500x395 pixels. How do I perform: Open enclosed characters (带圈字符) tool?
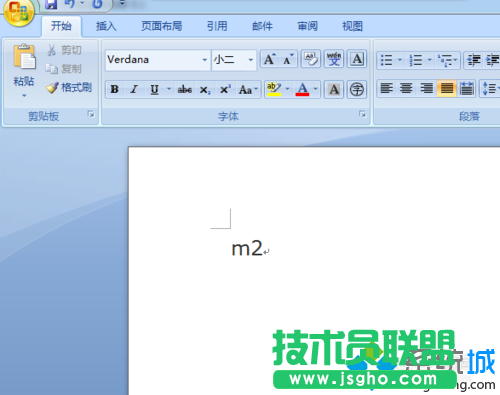click(357, 89)
